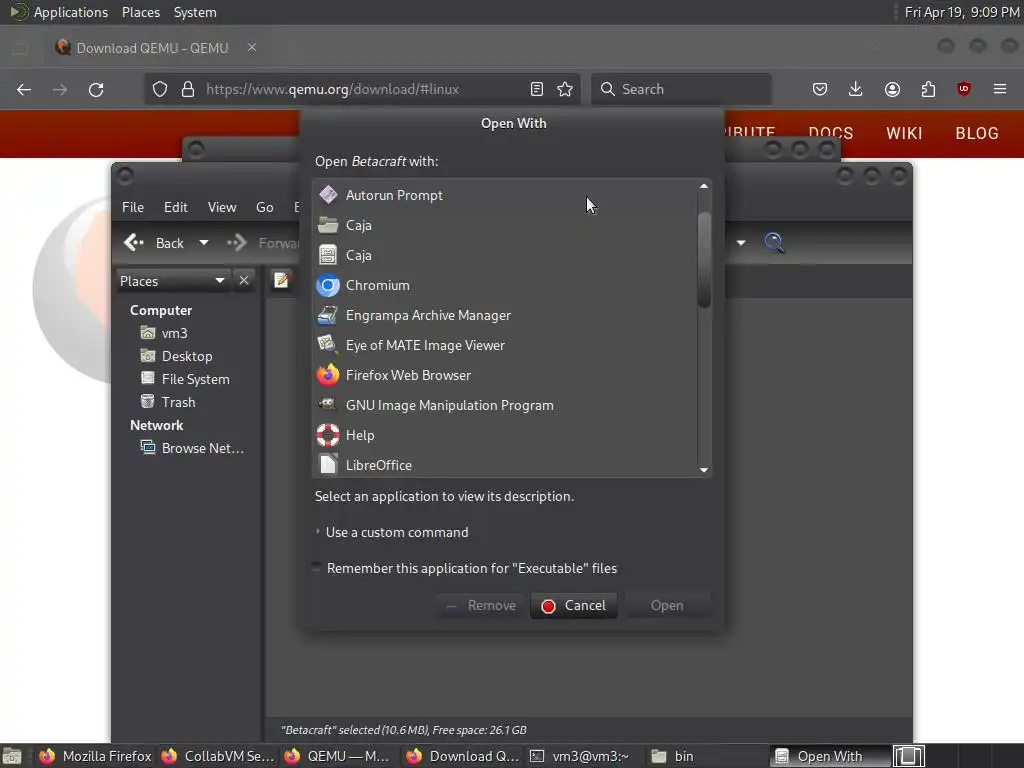1024x768 pixels.
Task: Open the Places menu in top panel
Action: (140, 12)
